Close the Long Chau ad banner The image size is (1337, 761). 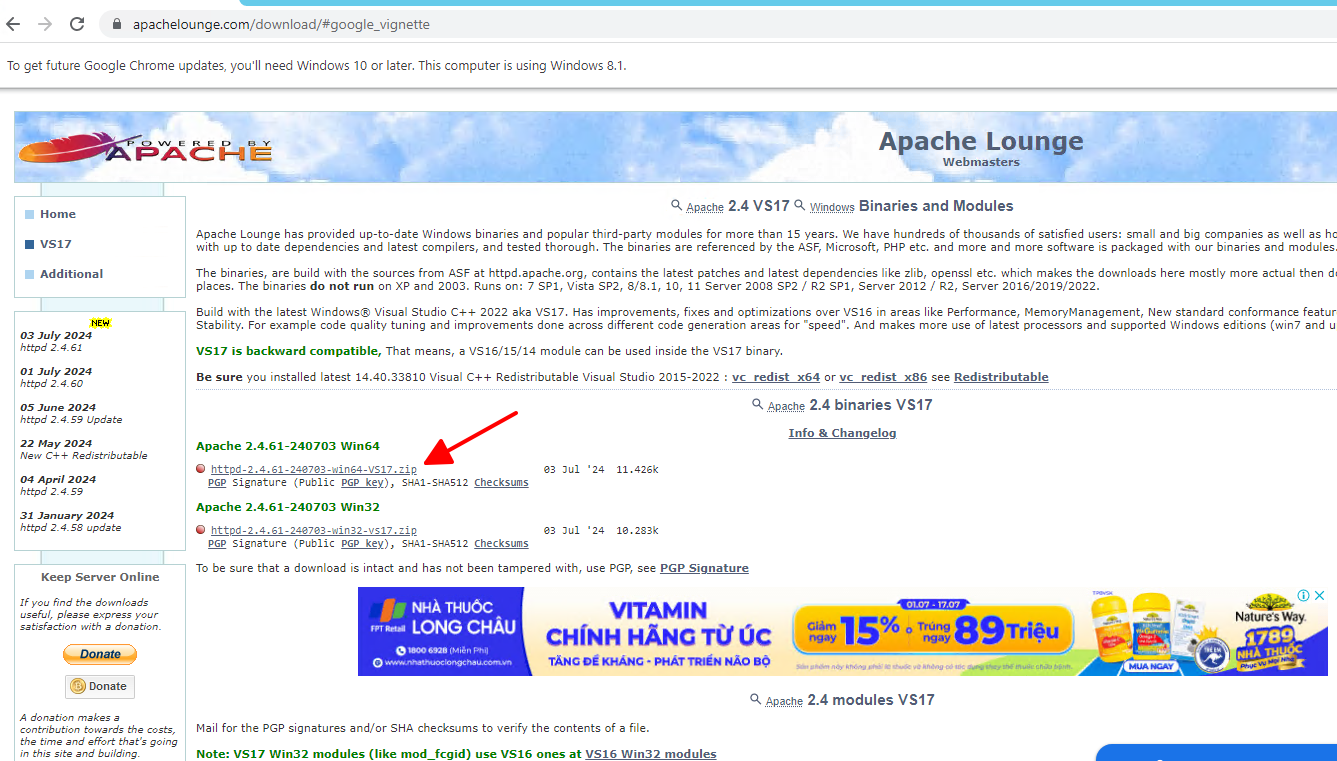point(1319,596)
